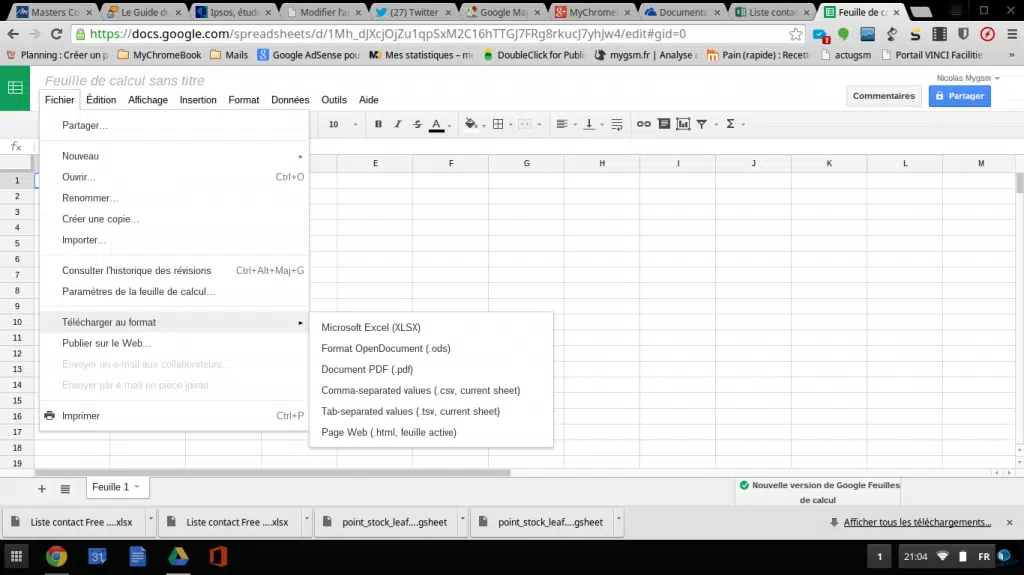Open the fill color bucket
Screen dimensions: 1024x575
[470, 124]
